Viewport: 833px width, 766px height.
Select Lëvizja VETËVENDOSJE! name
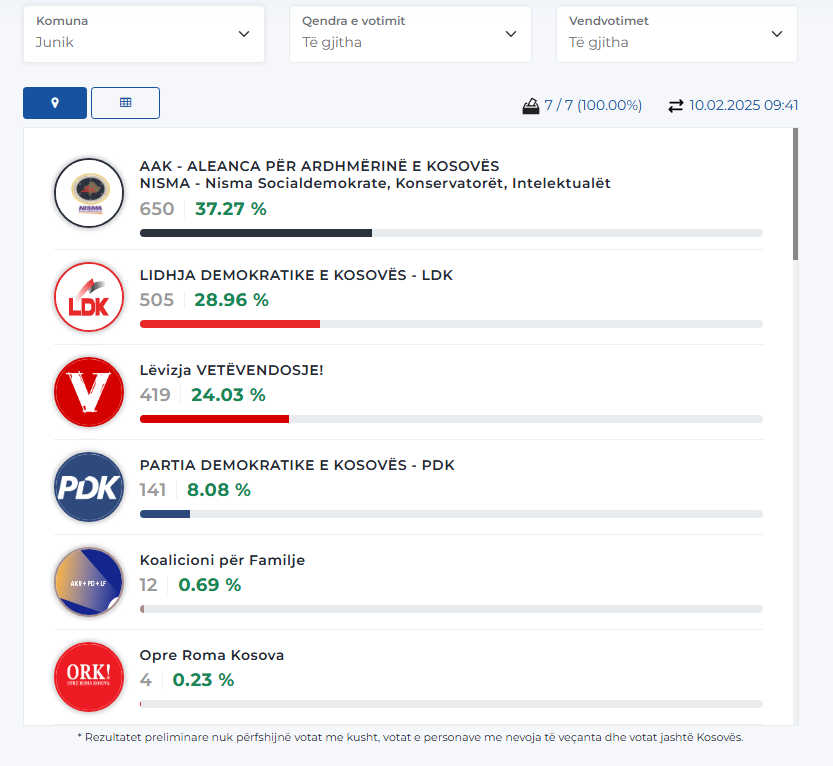(232, 370)
